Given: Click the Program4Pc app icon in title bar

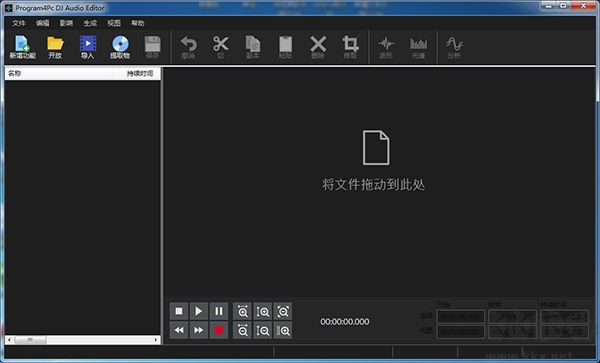Looking at the screenshot, I should coord(8,7).
